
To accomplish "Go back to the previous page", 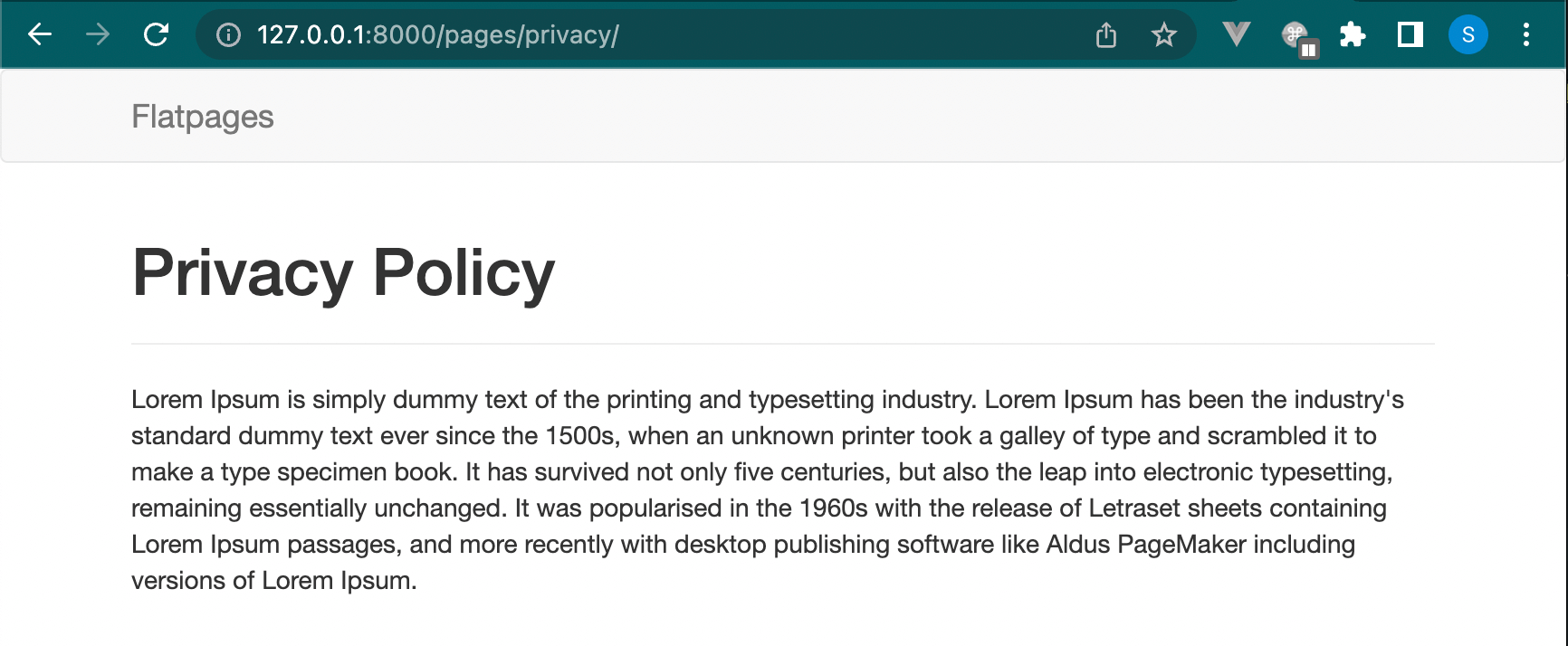I will point(40,35).
